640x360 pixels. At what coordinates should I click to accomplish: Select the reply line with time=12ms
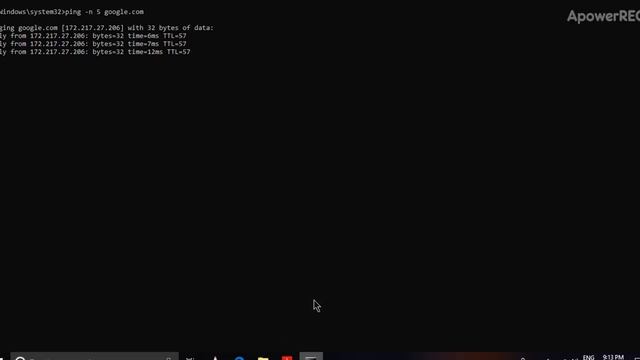(95, 52)
